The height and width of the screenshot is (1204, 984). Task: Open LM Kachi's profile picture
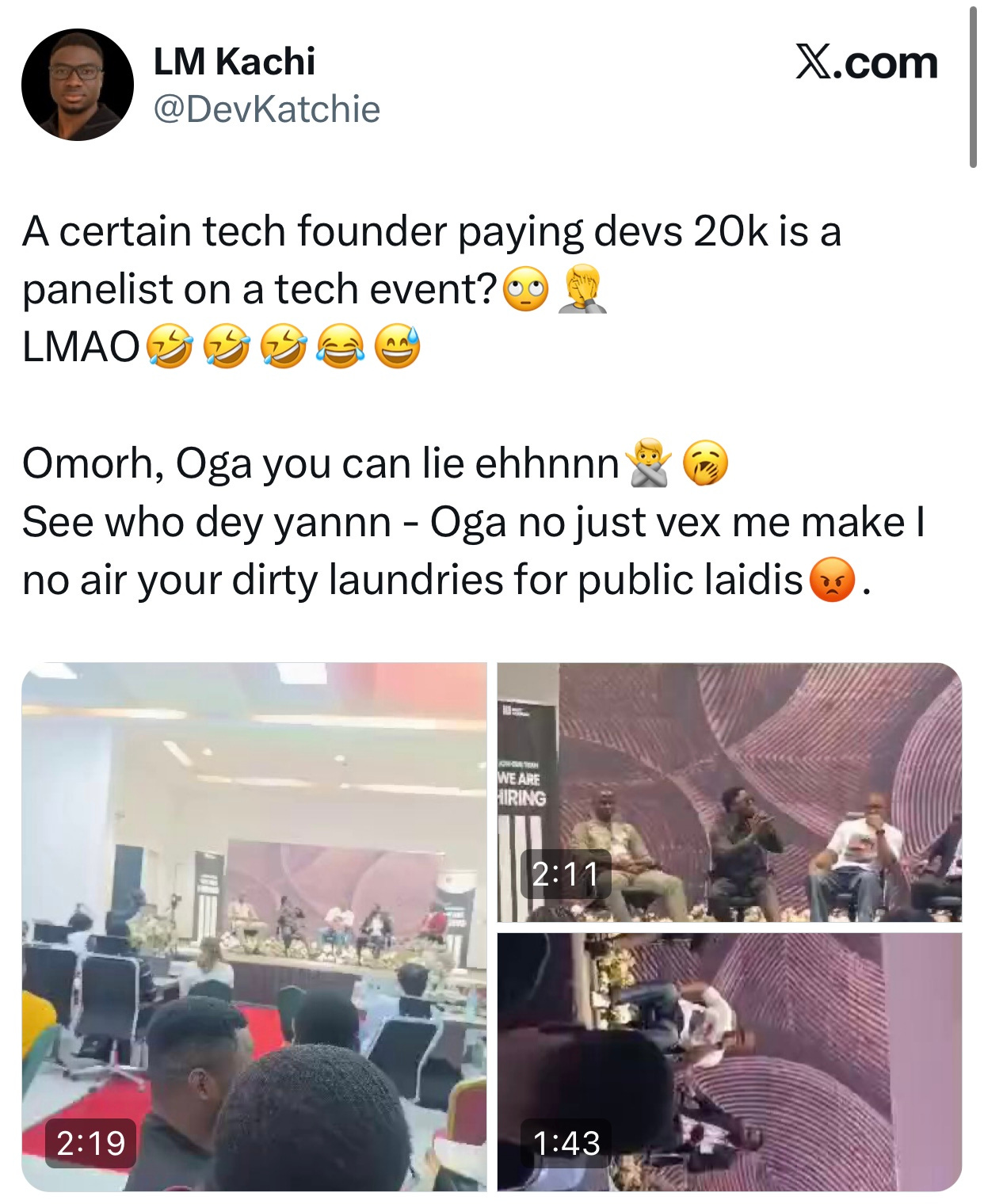coord(77,85)
